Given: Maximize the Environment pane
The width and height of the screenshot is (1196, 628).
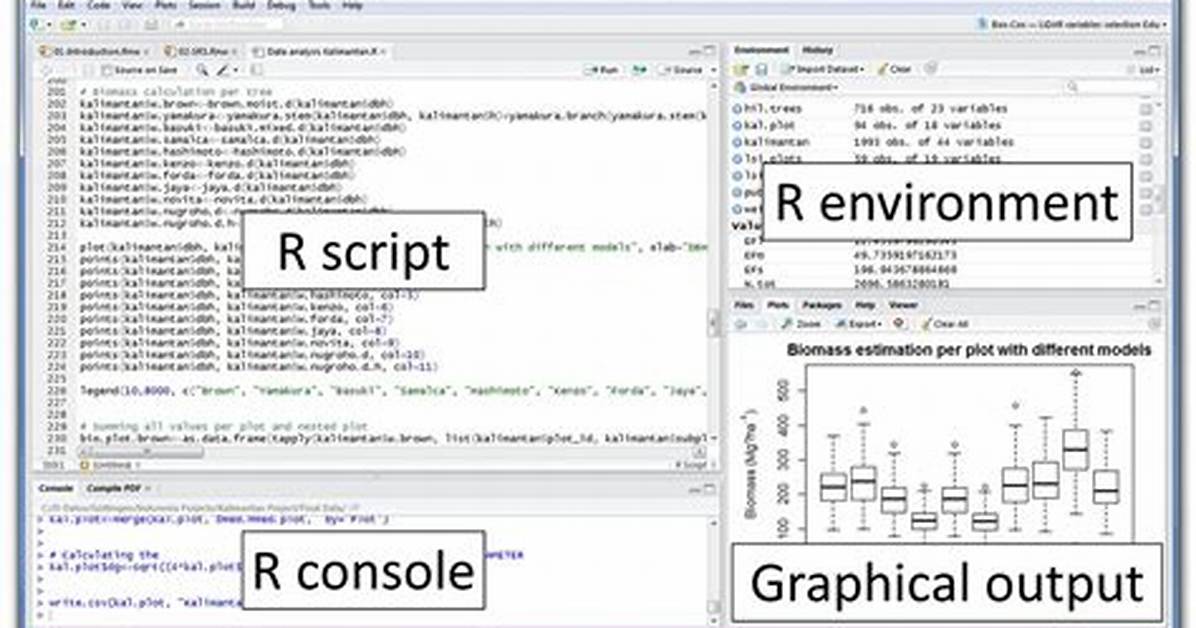Looking at the screenshot, I should tap(1155, 50).
